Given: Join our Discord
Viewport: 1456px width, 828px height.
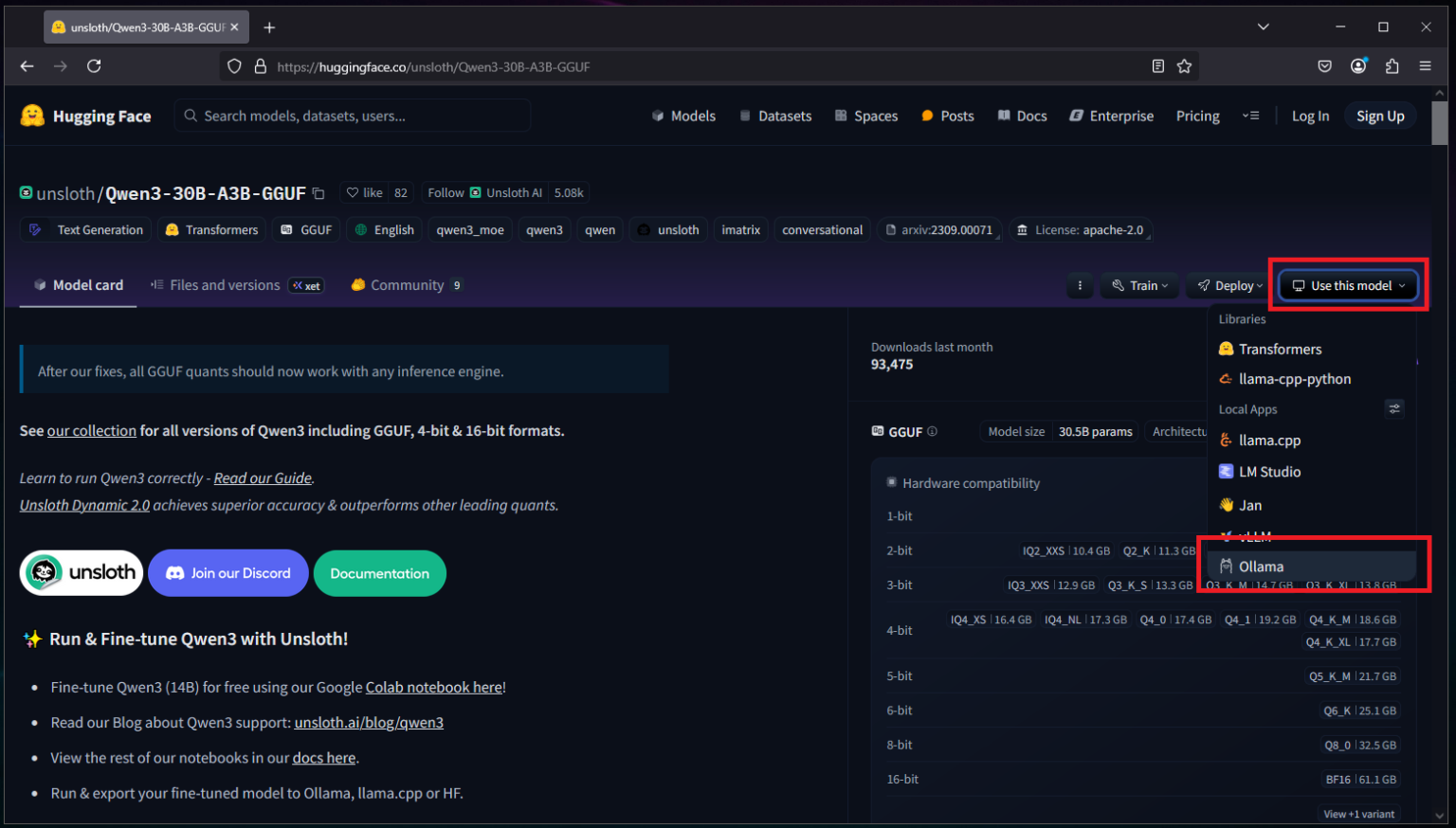Looking at the screenshot, I should pyautogui.click(x=227, y=573).
